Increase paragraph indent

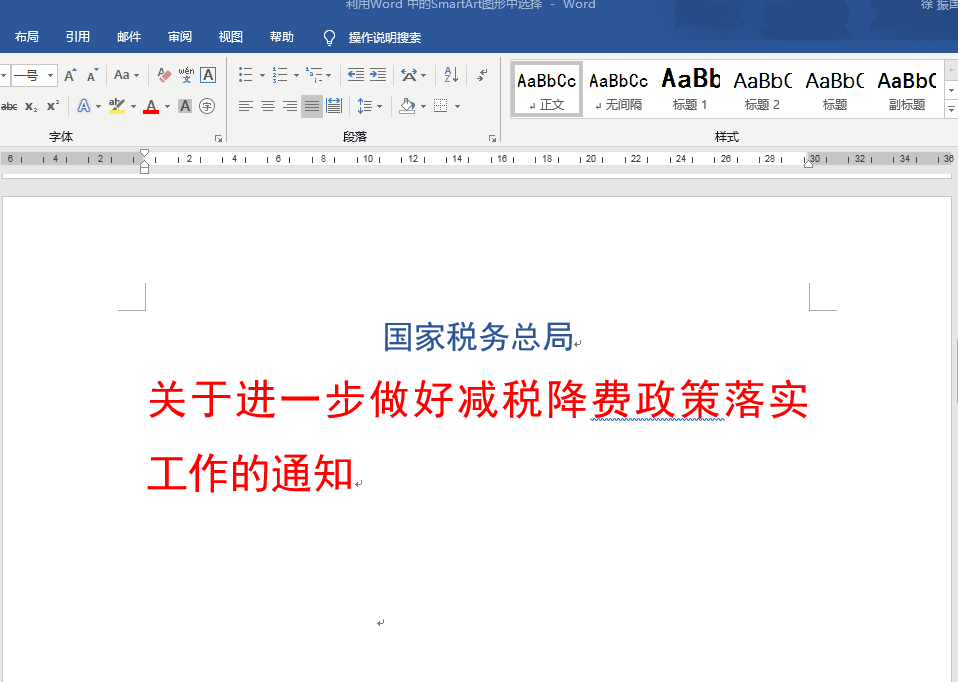(378, 75)
